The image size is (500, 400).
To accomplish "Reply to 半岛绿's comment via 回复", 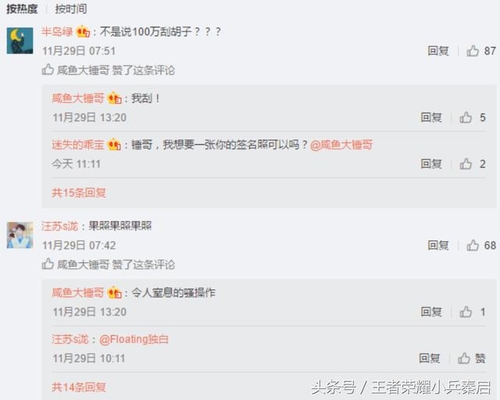I will coord(438,51).
